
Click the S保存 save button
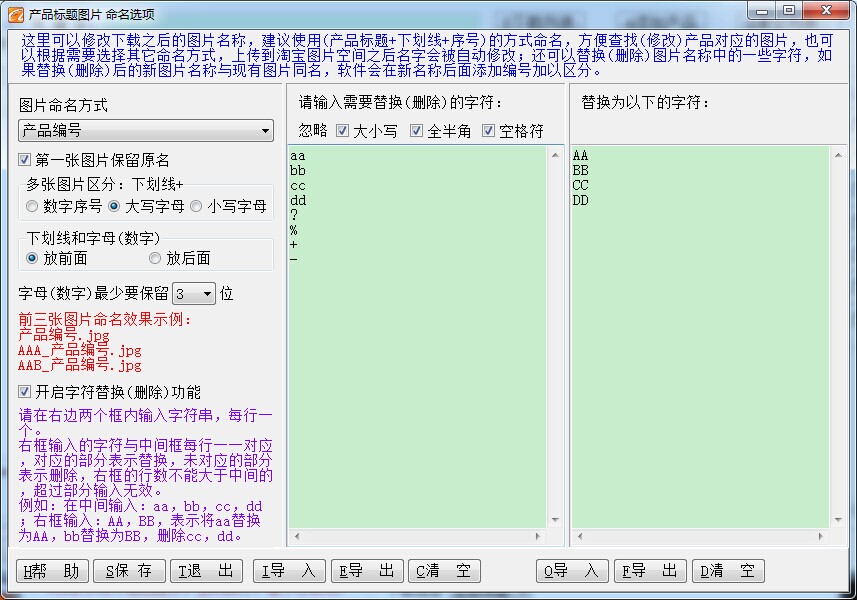[129, 571]
